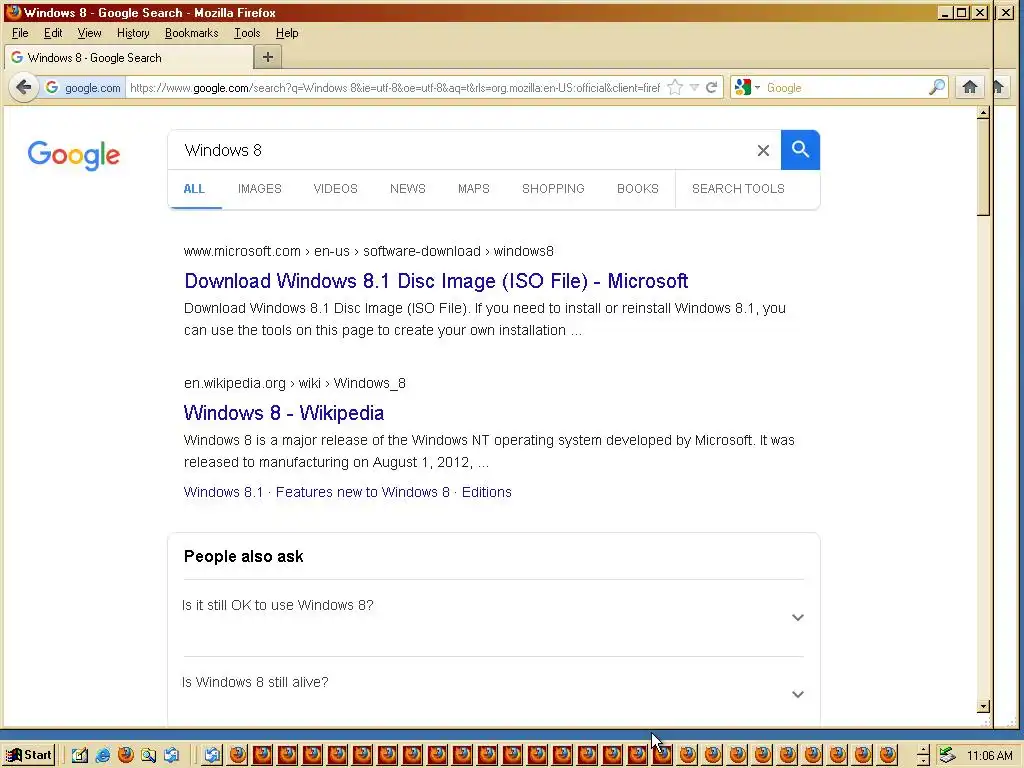Switch to the MAPS results tab

473,189
